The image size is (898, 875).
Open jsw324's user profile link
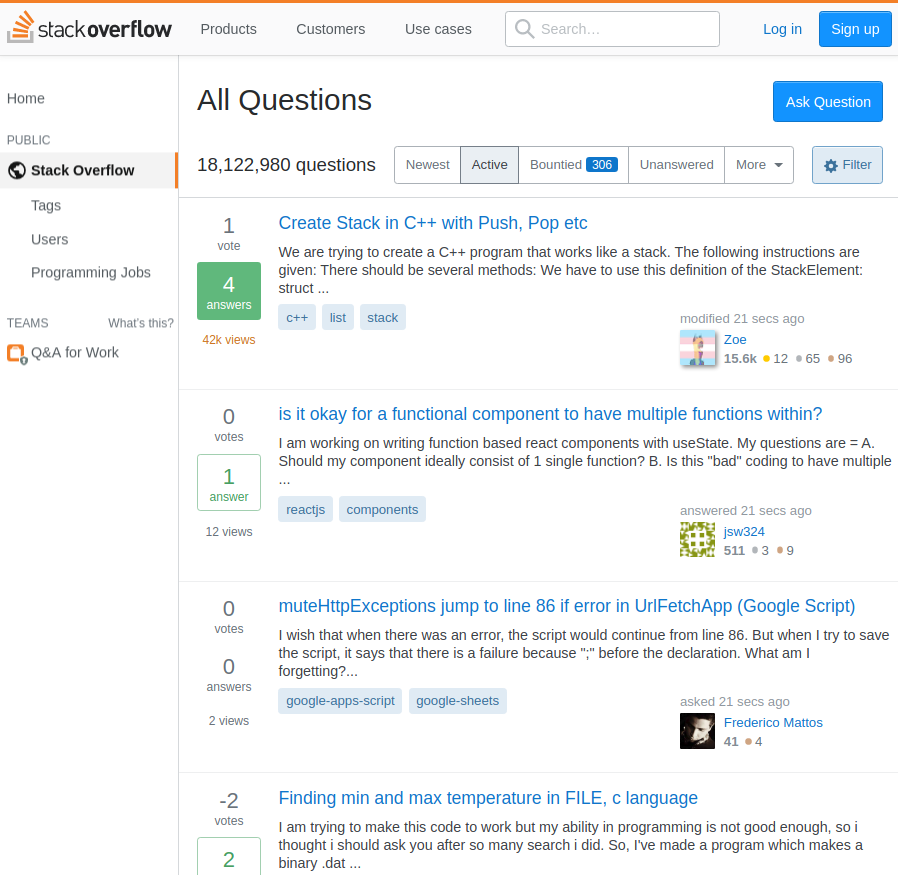click(744, 531)
